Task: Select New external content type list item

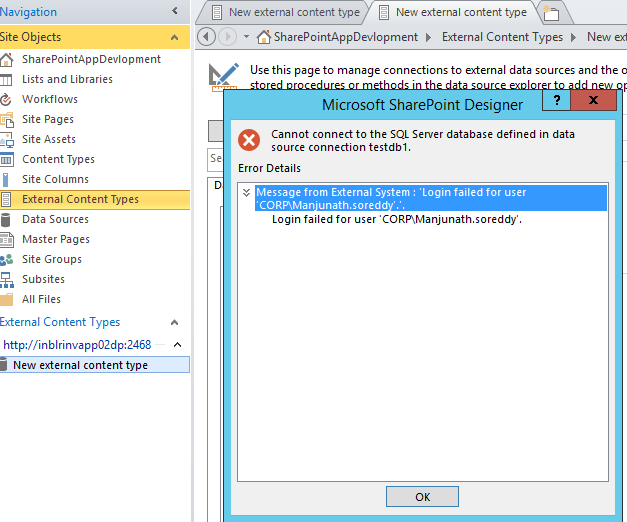Action: [x=95, y=365]
